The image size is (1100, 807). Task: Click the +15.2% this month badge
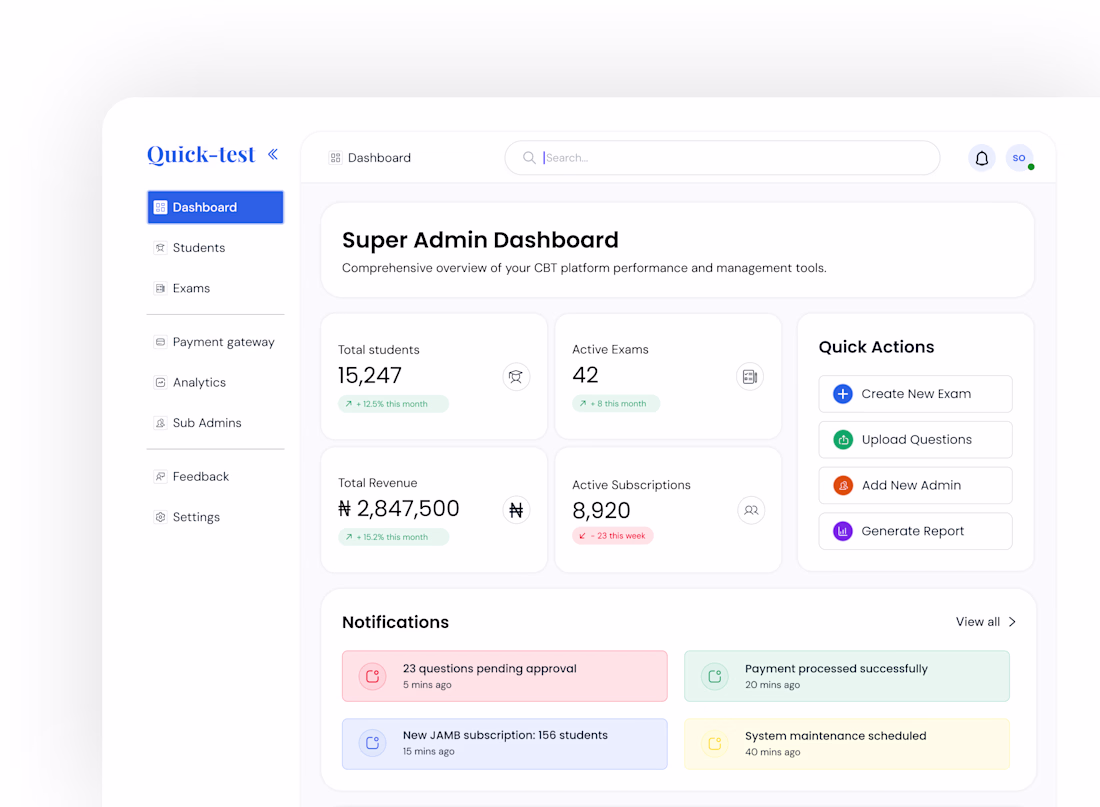[393, 537]
